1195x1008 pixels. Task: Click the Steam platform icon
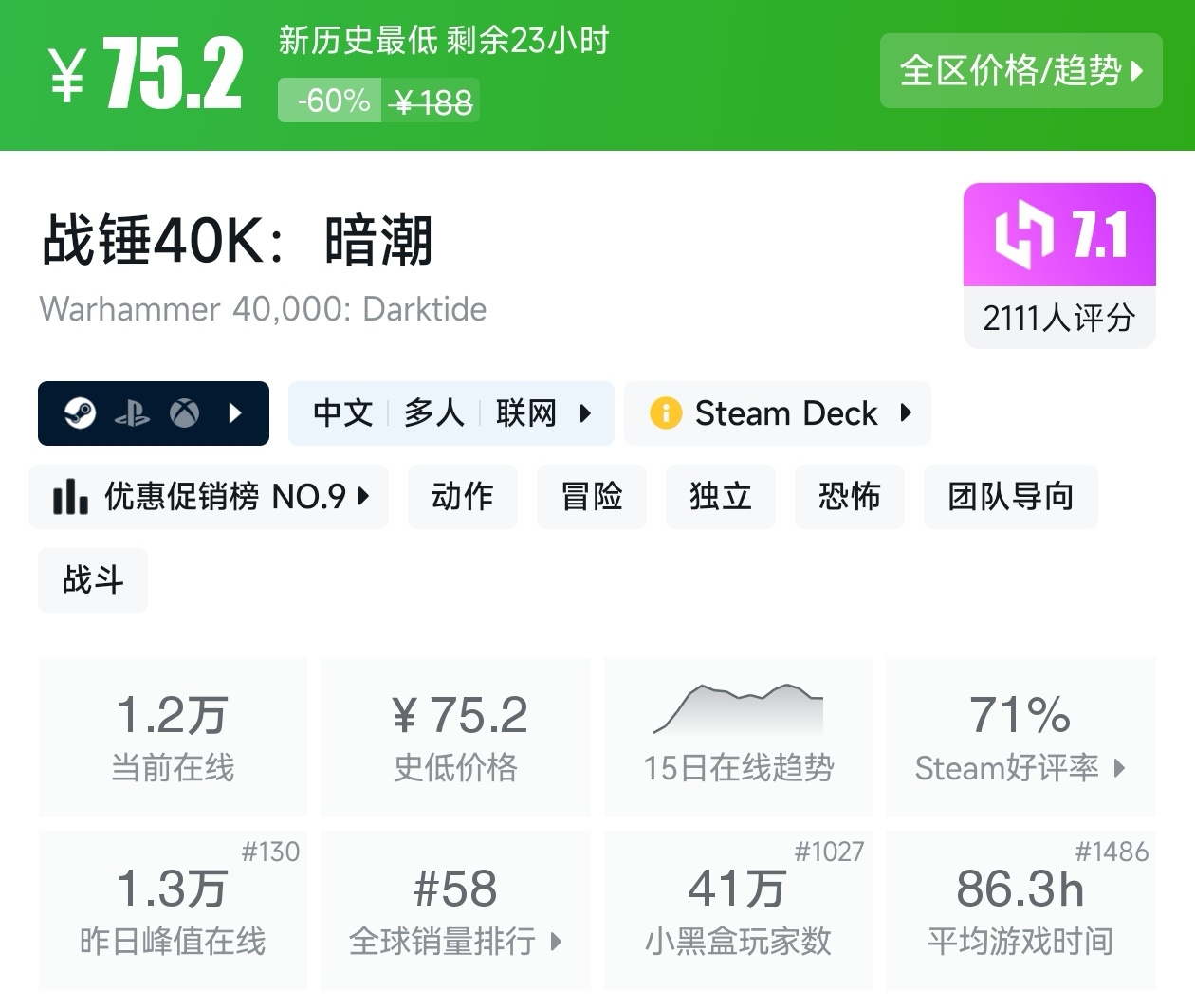(80, 413)
